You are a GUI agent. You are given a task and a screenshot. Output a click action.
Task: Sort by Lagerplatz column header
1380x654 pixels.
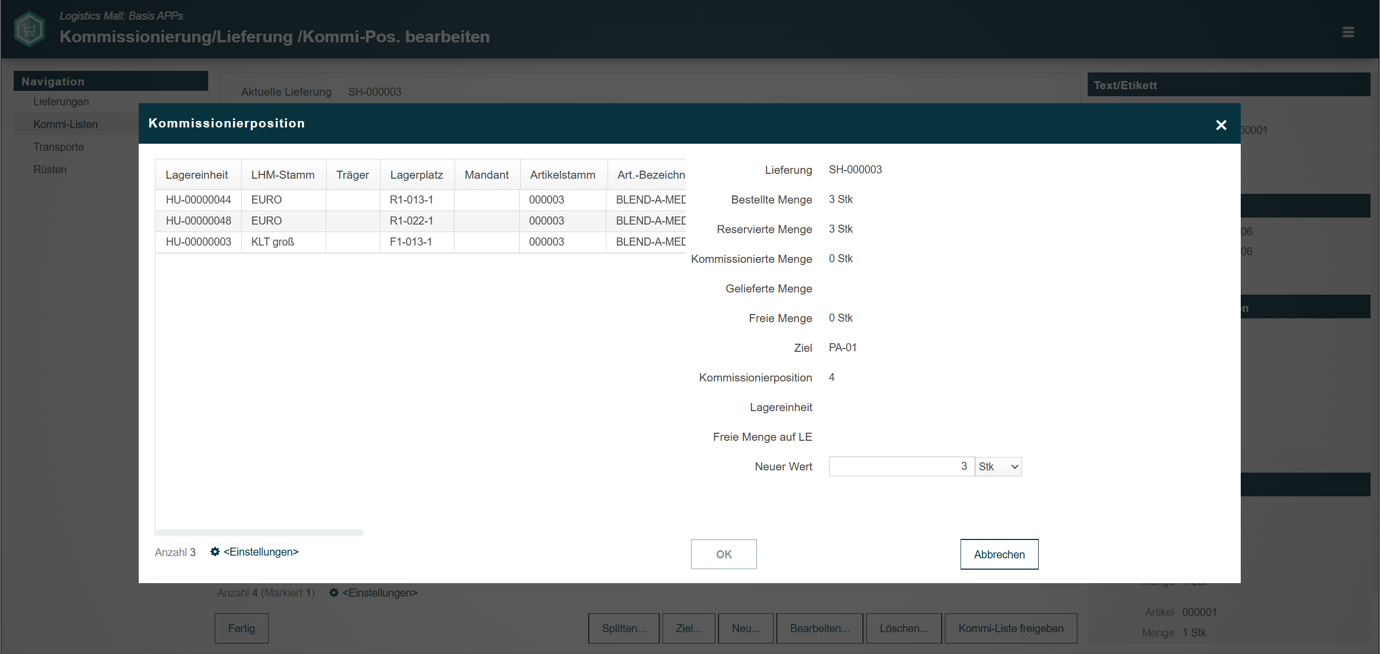416,175
